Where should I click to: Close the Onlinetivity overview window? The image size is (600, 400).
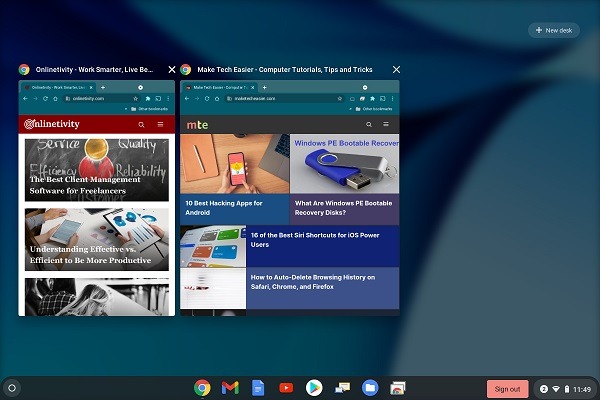tap(172, 69)
